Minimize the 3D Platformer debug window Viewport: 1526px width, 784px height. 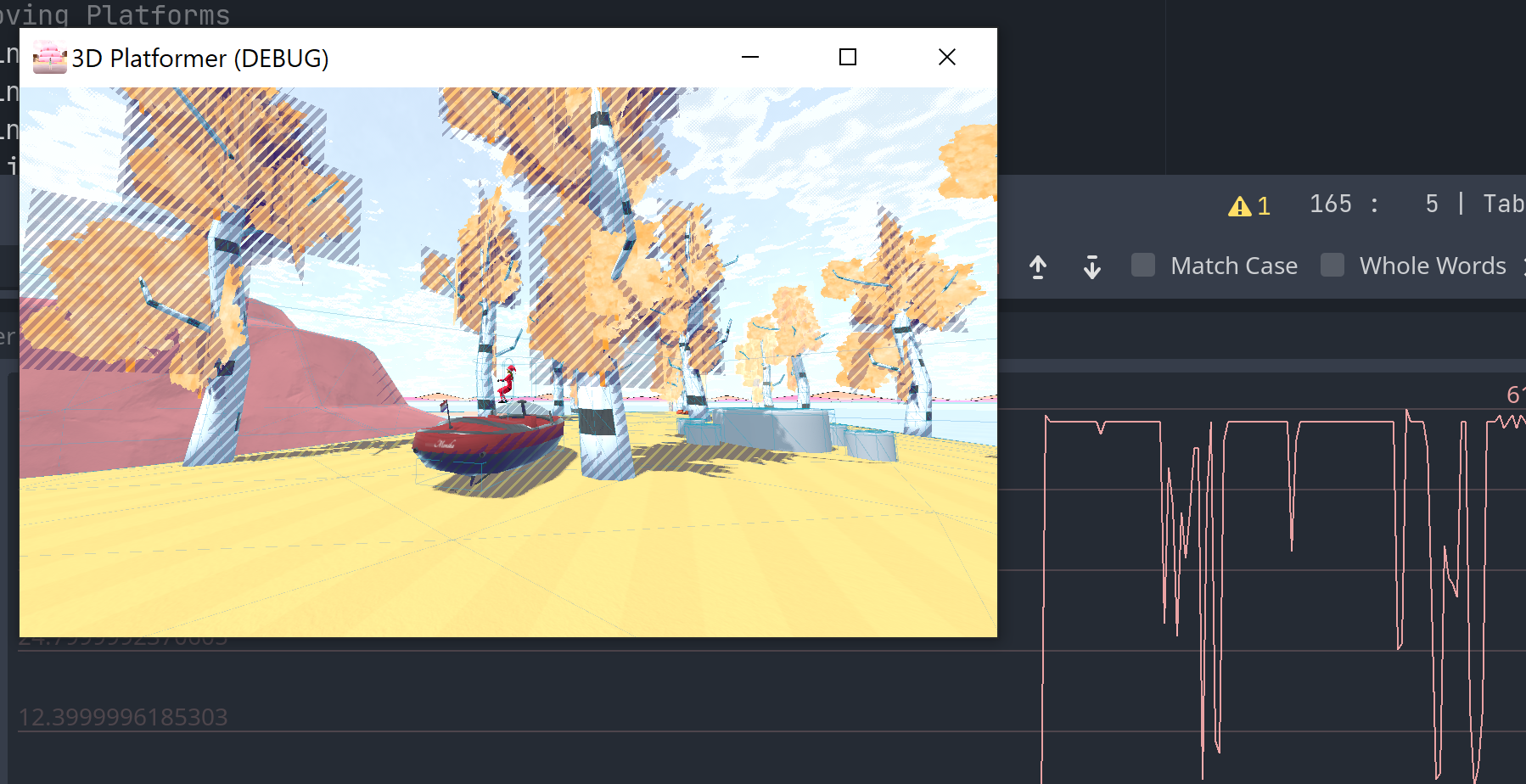[750, 58]
